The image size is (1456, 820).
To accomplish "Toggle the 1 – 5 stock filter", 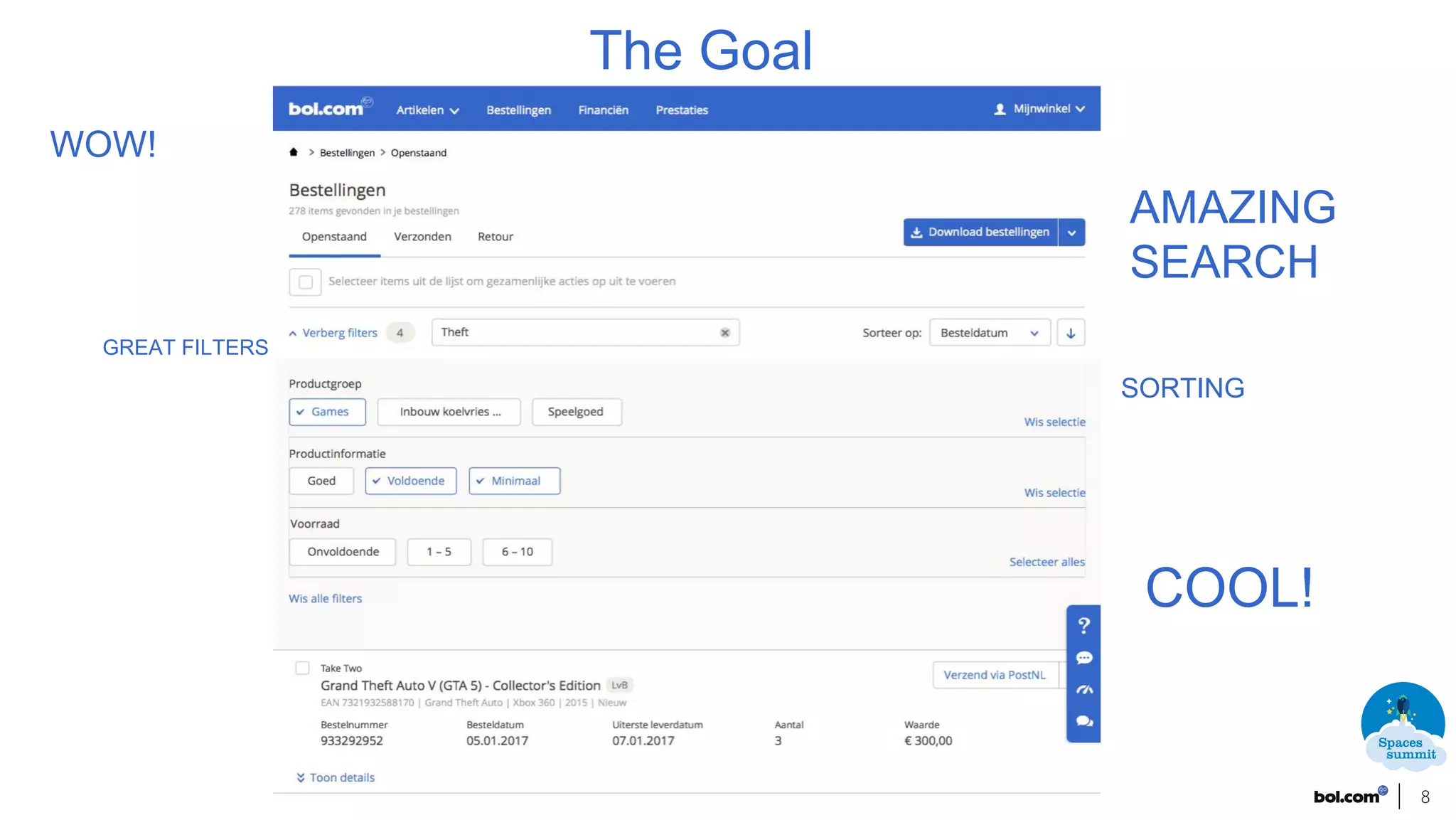I will pyautogui.click(x=439, y=552).
